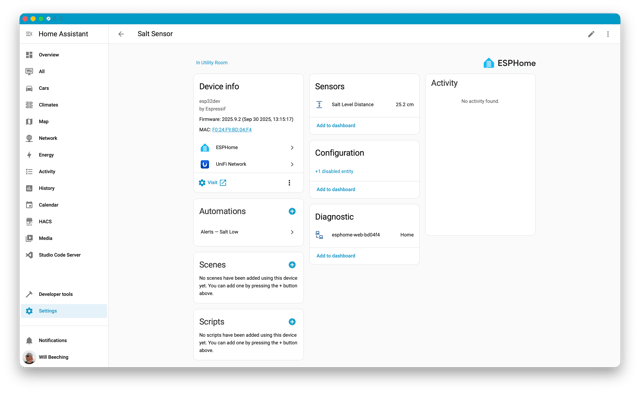Select the Settings sidebar item label

(48, 311)
